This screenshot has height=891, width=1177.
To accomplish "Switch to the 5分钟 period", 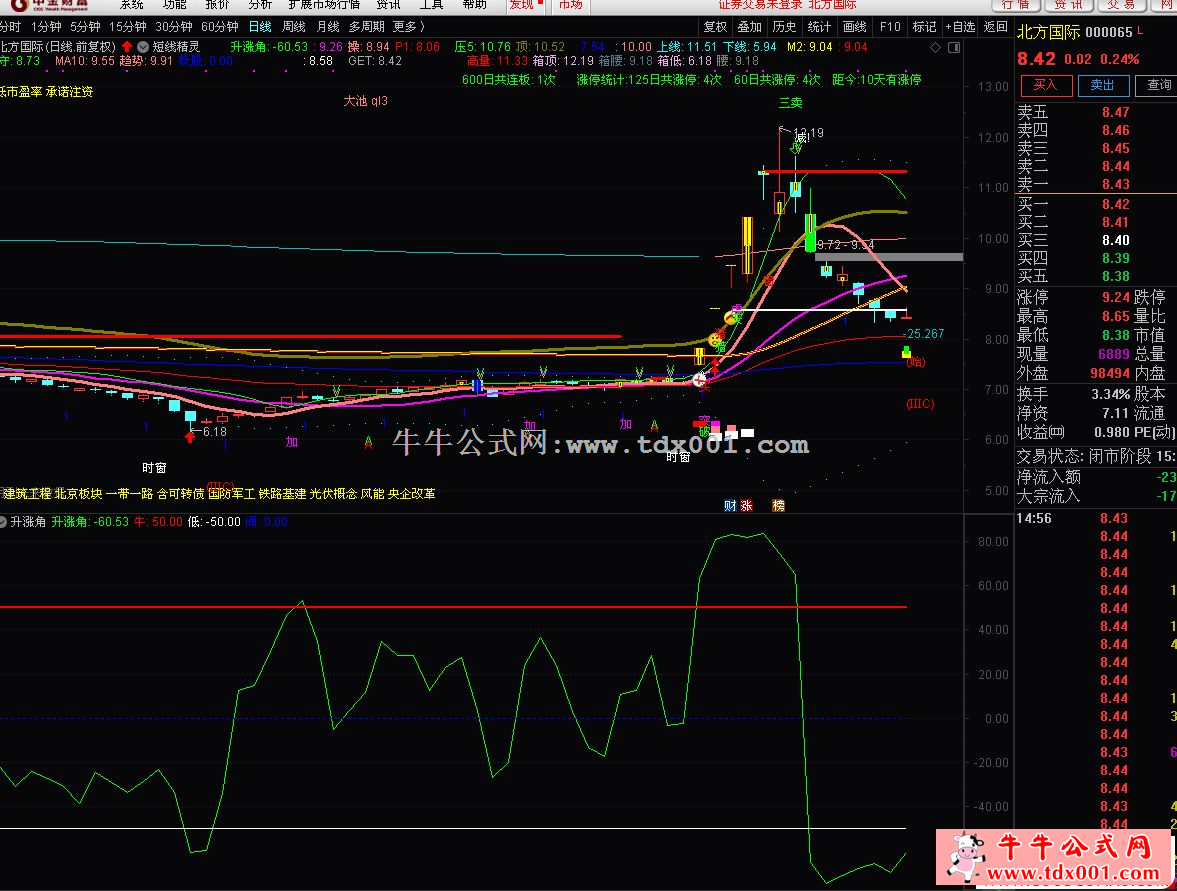I will click(x=85, y=26).
